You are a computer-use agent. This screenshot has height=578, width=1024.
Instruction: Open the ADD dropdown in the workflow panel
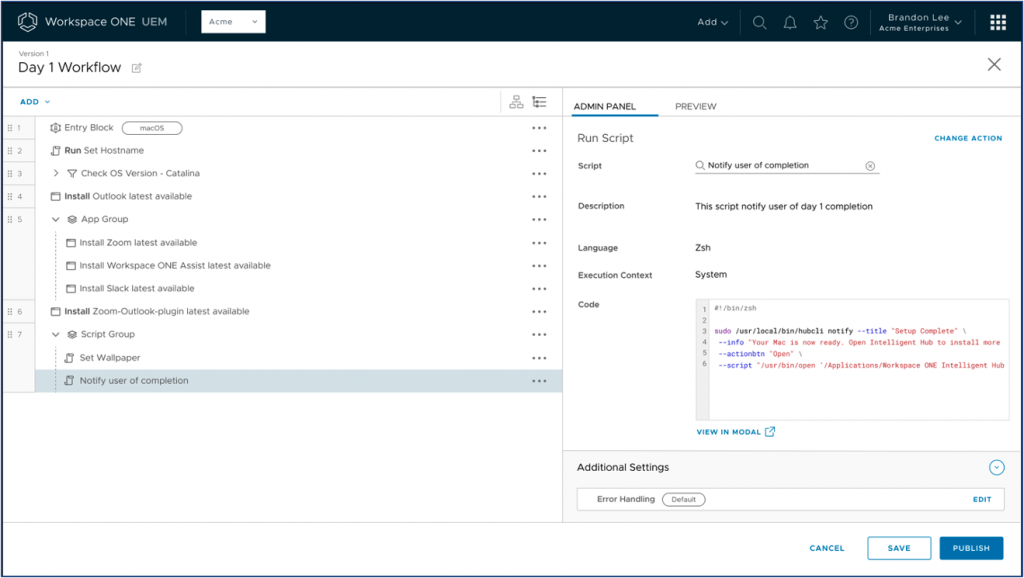pos(35,102)
